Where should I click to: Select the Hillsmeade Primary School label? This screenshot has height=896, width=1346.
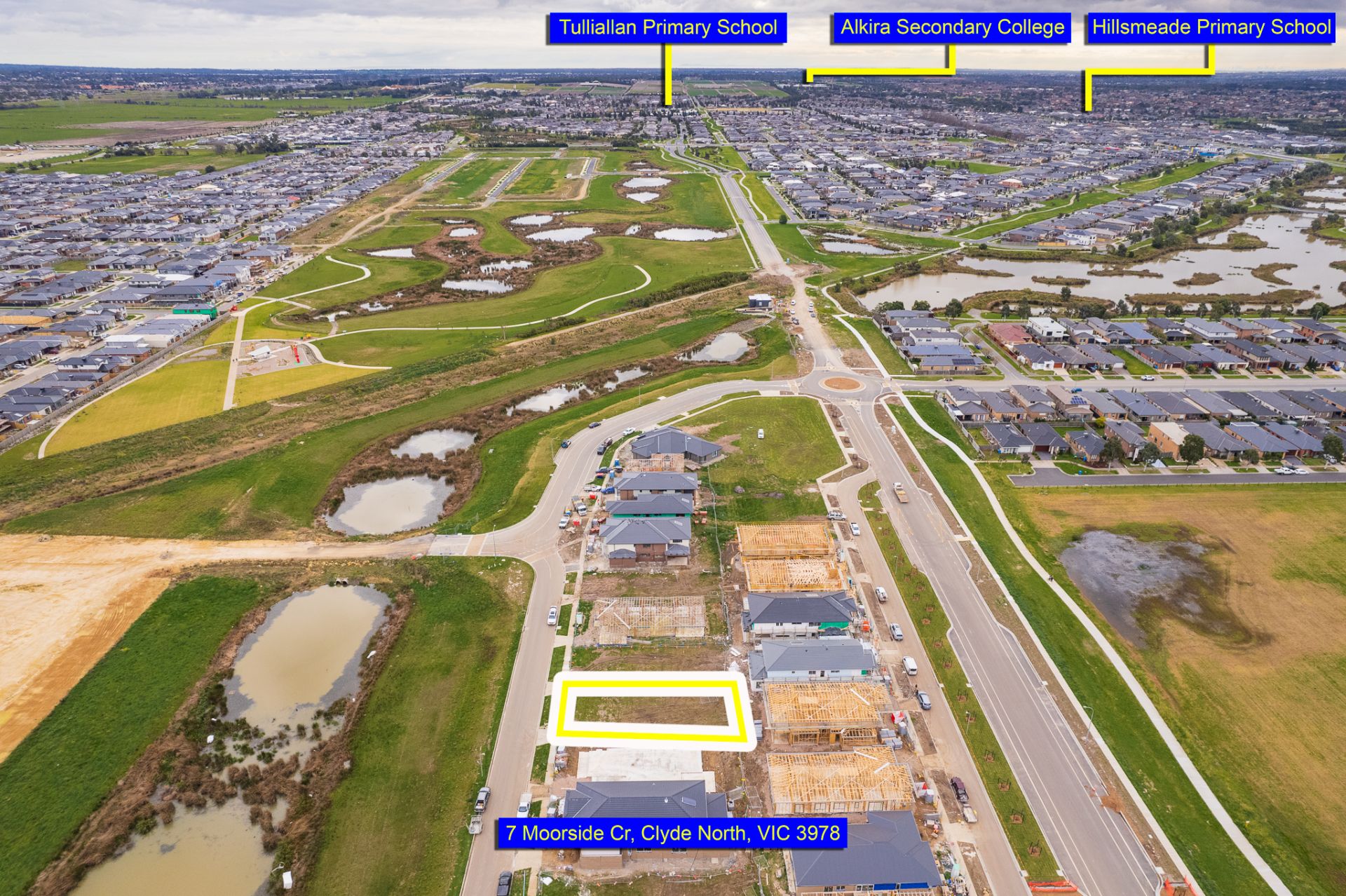[x=1211, y=28]
